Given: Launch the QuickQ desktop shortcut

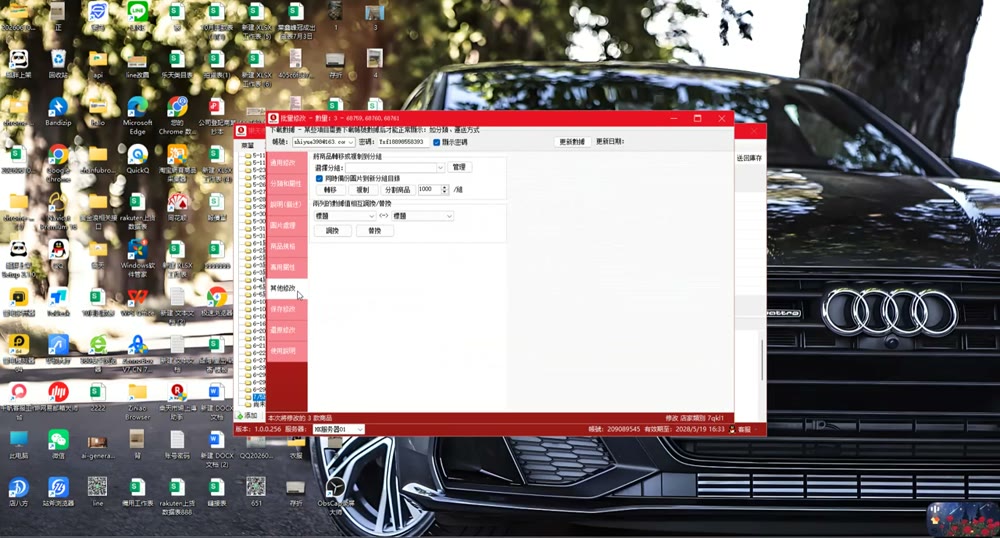Looking at the screenshot, I should pyautogui.click(x=138, y=159).
